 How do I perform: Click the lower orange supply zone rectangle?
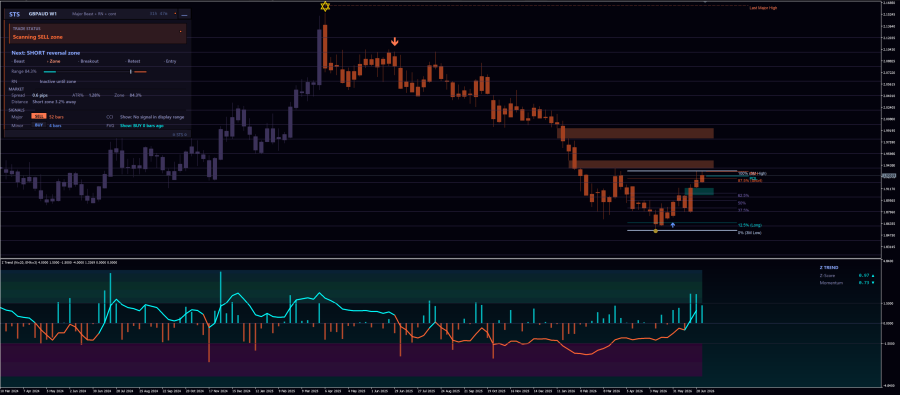641,164
